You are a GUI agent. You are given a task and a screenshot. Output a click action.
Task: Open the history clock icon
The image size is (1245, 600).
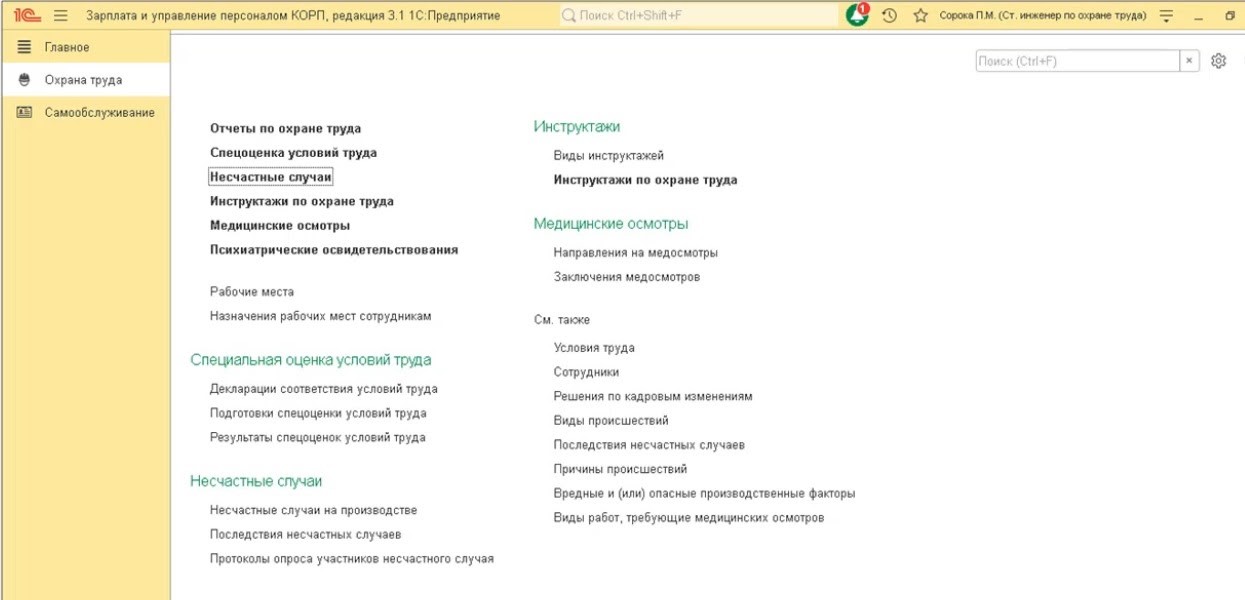click(889, 16)
